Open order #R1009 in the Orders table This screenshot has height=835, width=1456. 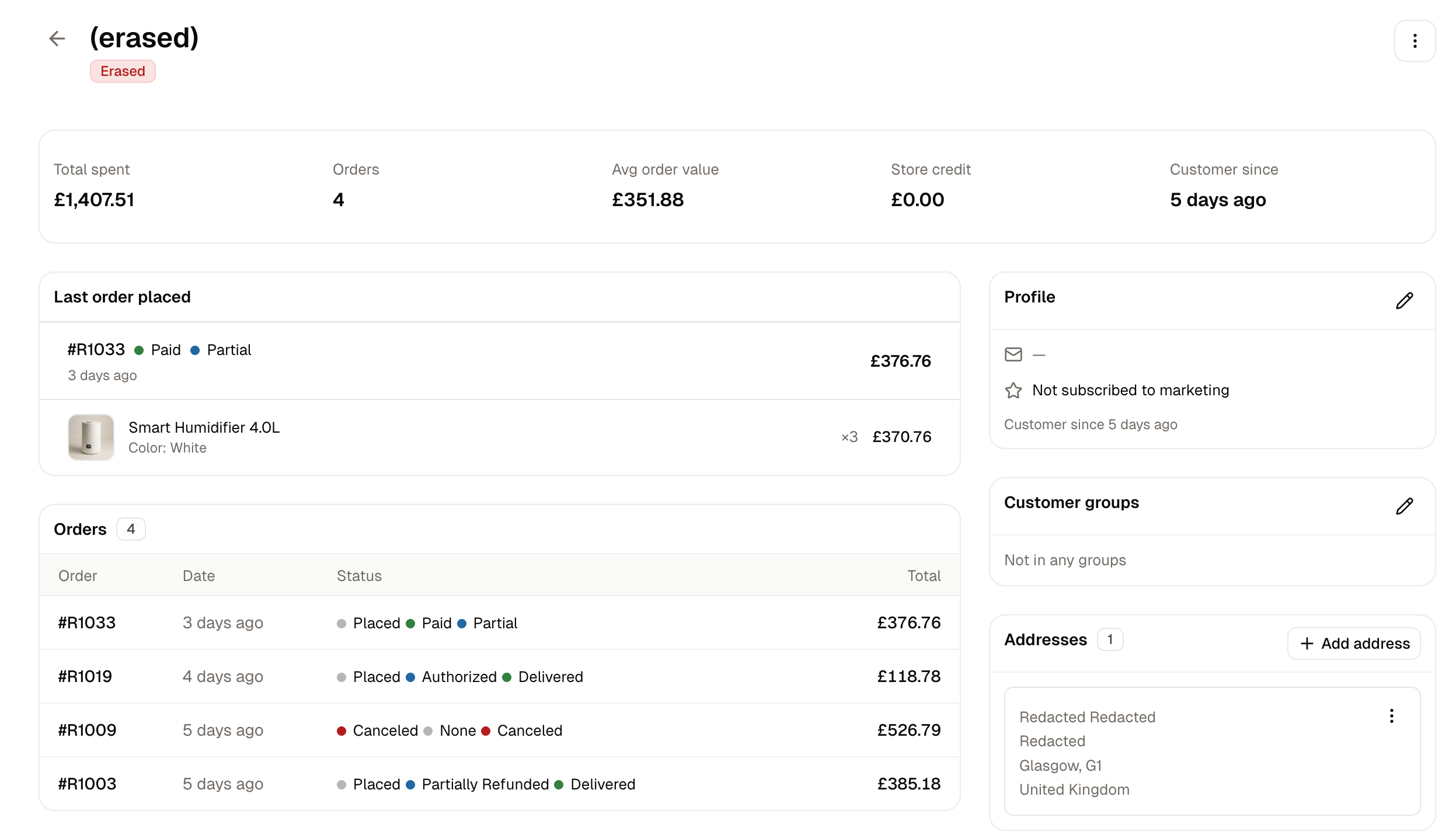coord(499,730)
